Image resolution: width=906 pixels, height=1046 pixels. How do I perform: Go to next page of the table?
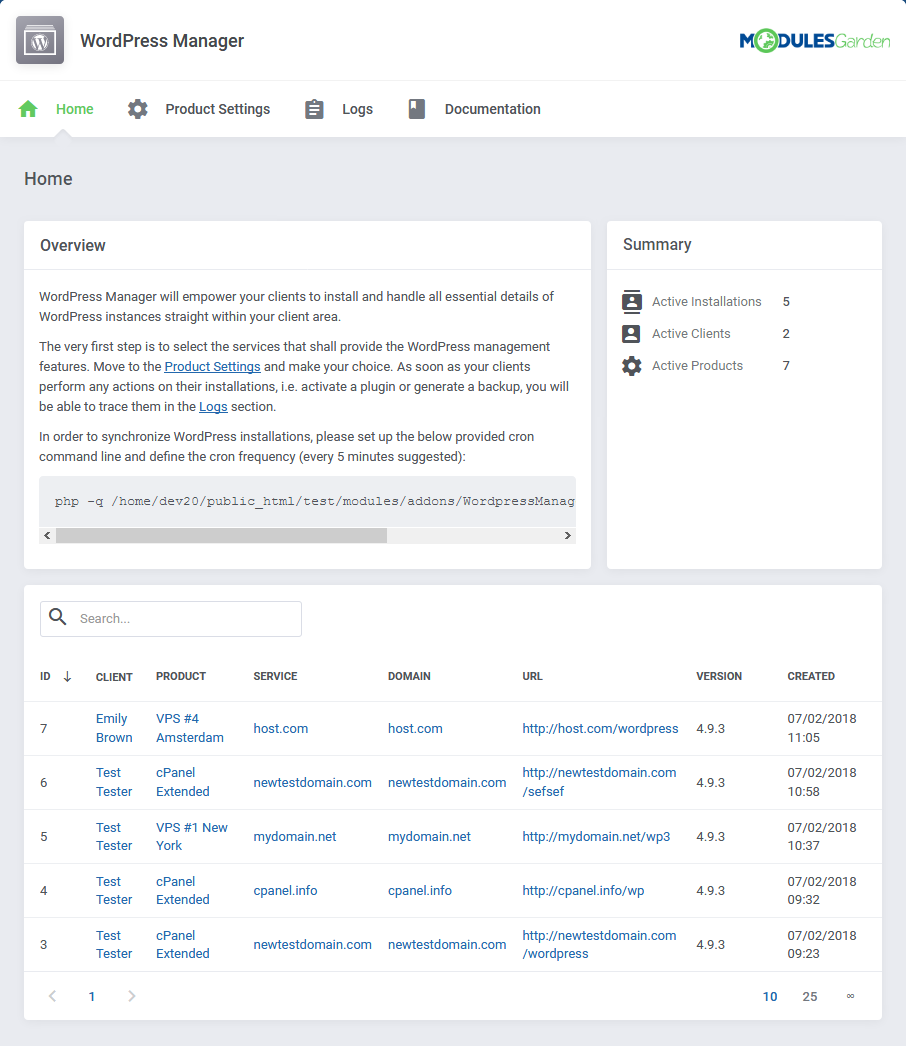(131, 996)
